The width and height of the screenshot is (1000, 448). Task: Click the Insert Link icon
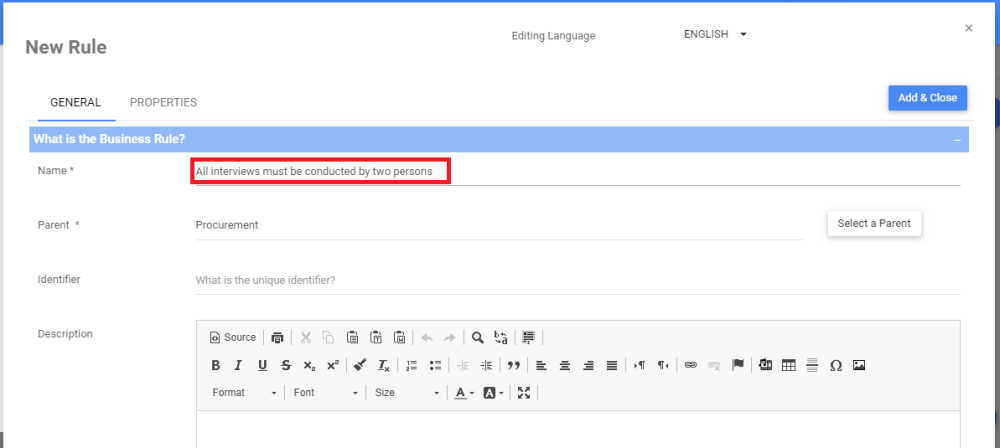click(x=691, y=366)
